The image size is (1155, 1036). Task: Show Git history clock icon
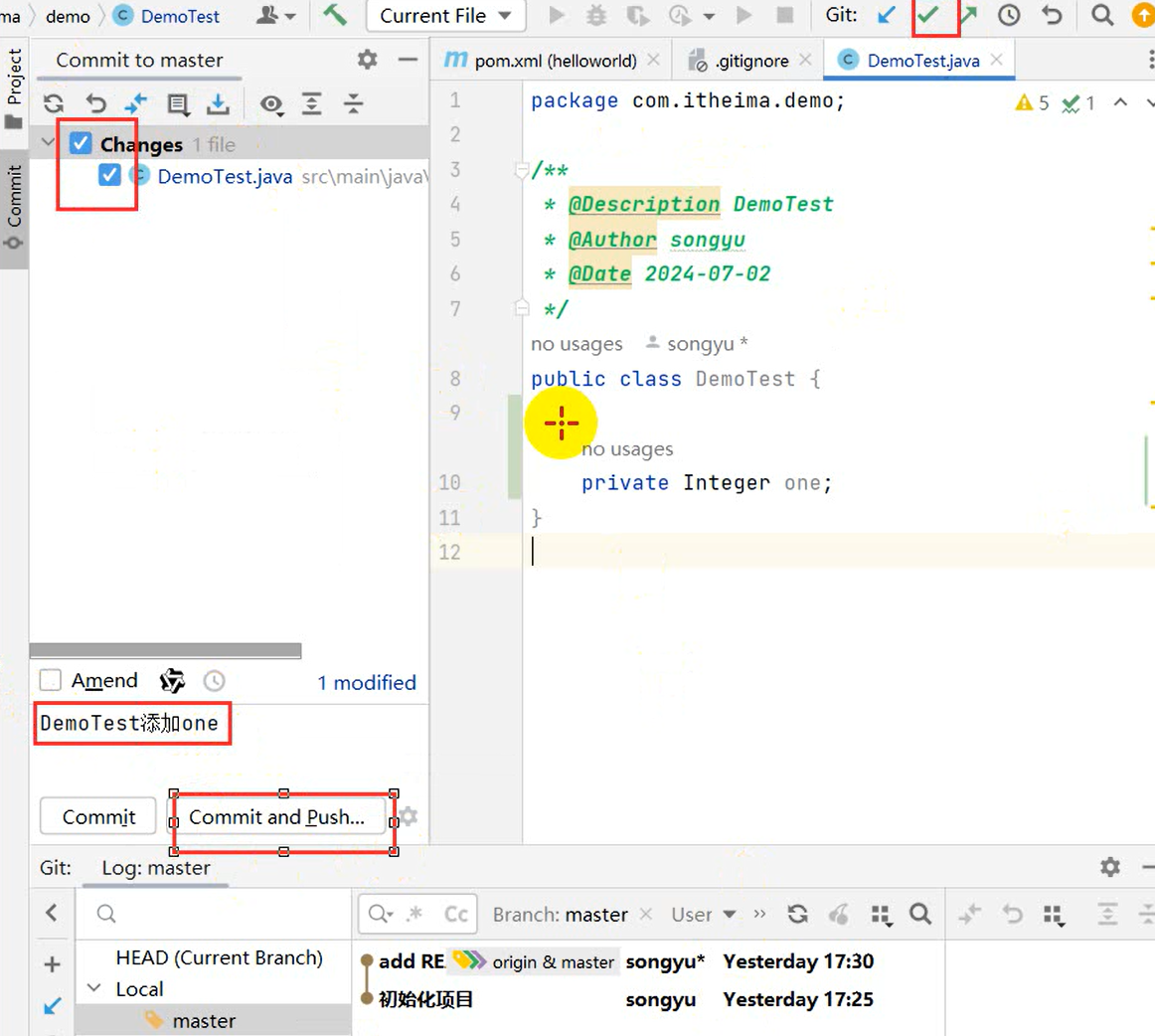coord(1009,16)
